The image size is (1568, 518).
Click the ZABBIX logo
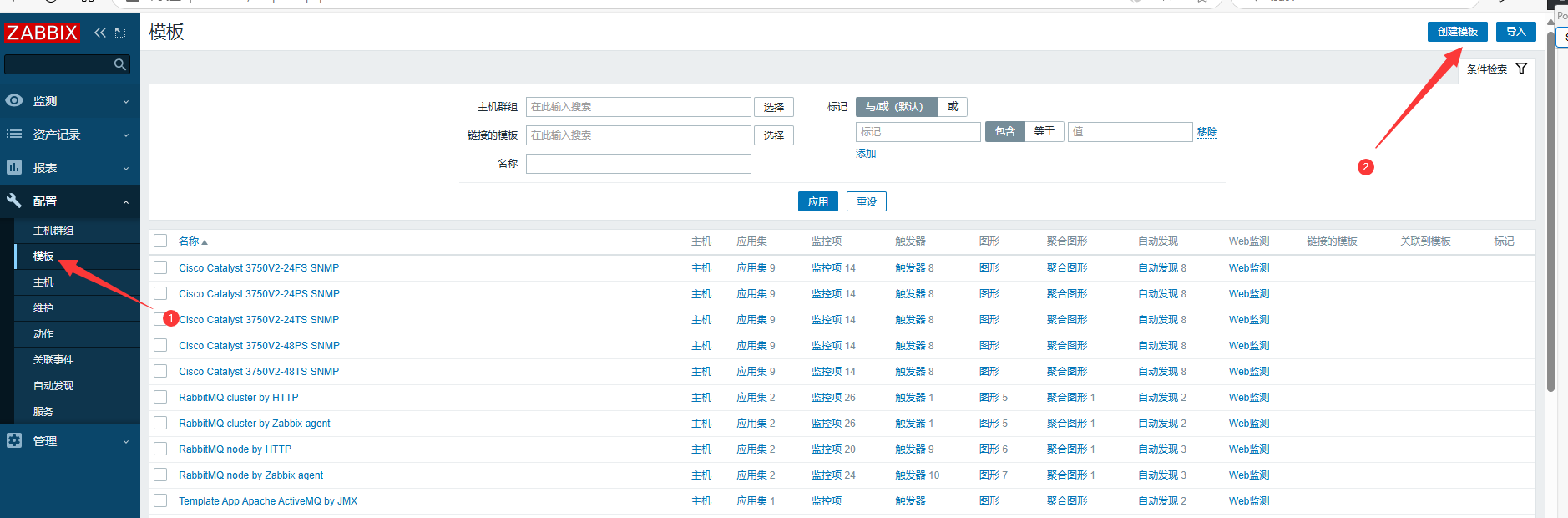click(x=42, y=33)
